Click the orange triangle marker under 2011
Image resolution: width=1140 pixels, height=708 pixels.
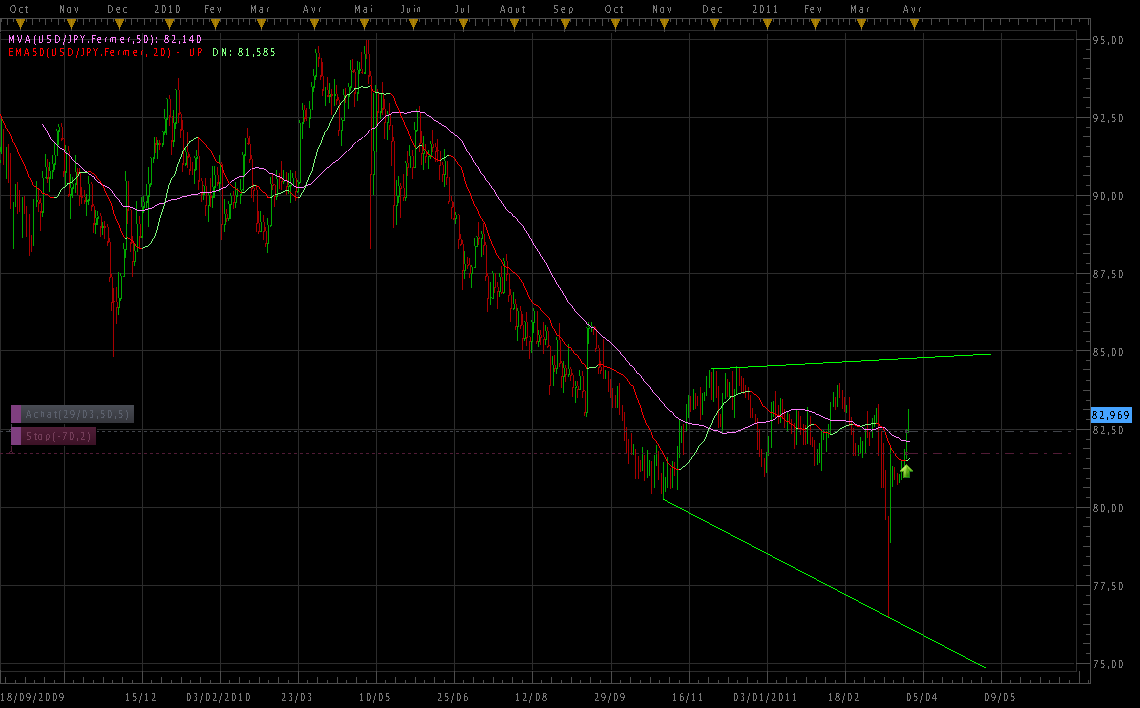click(x=765, y=23)
